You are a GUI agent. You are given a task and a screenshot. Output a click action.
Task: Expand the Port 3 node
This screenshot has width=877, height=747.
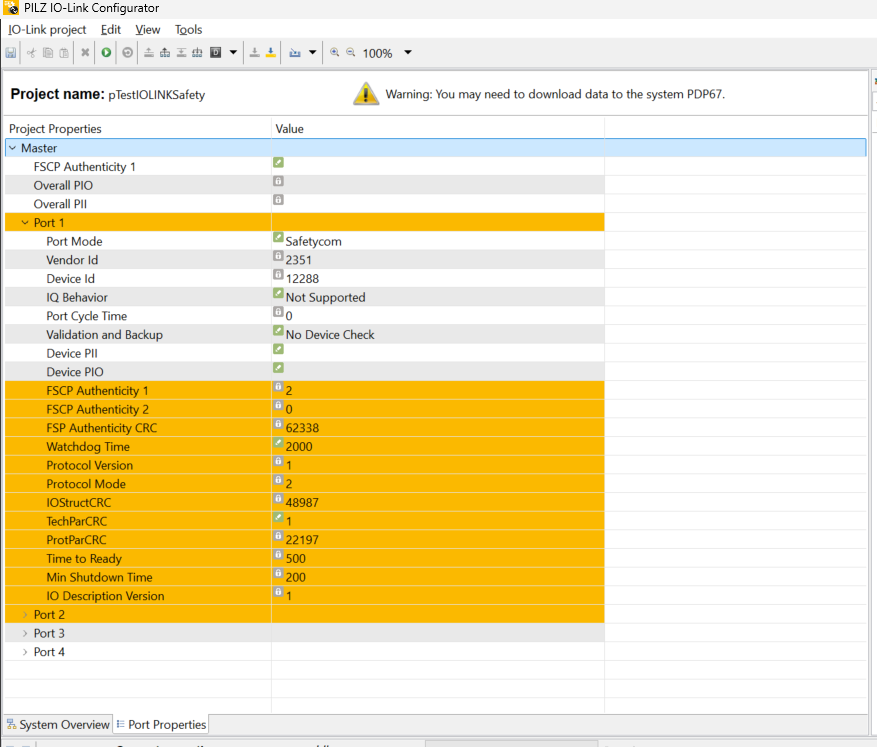click(x=25, y=633)
